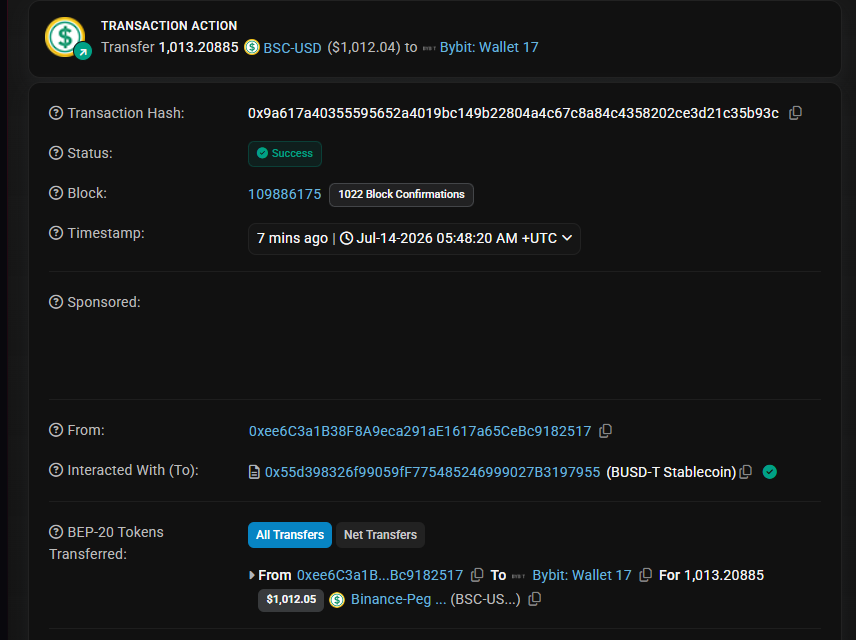Copy the BUSD-T Stablecoin contract address

746,472
